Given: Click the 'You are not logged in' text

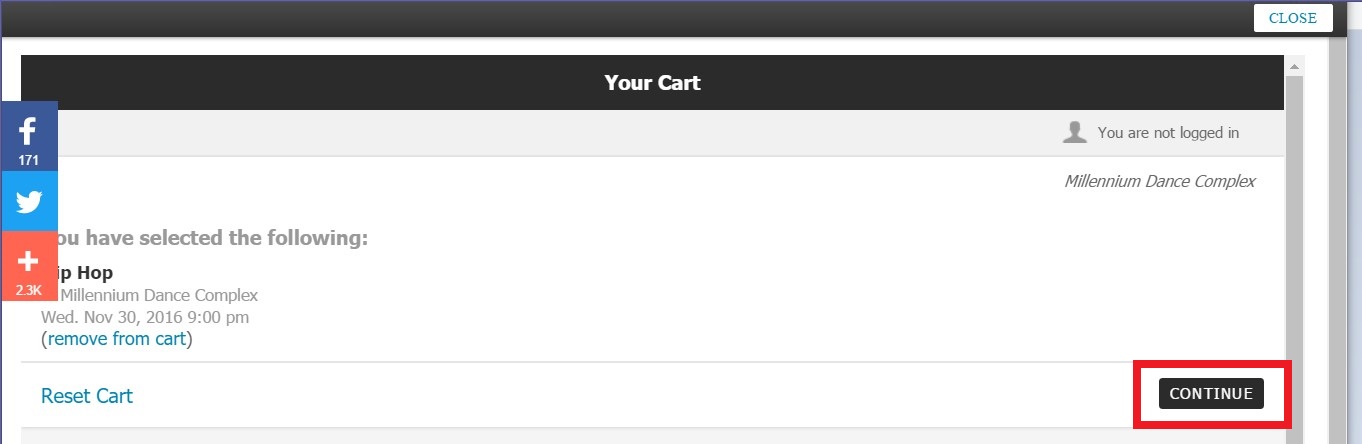Looking at the screenshot, I should pyautogui.click(x=1168, y=132).
